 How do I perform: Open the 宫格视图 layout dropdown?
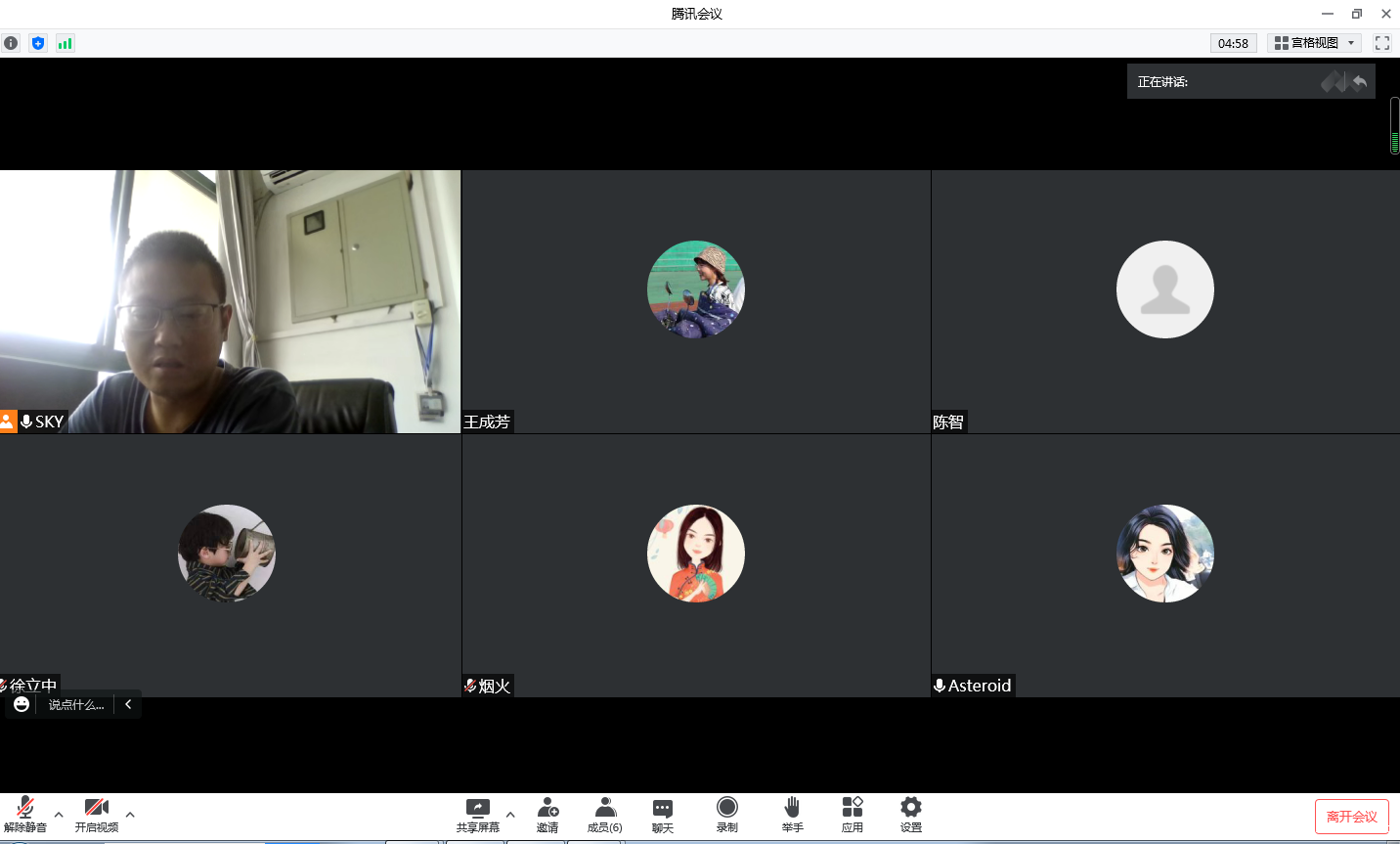click(x=1315, y=43)
